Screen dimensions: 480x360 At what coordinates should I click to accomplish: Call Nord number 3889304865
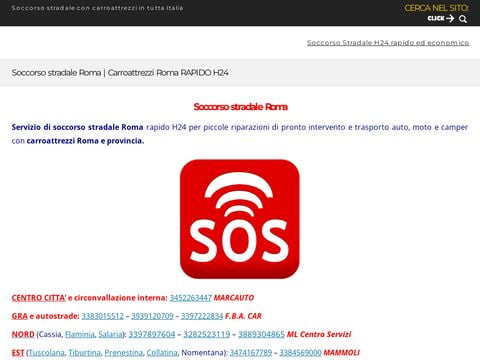(261, 334)
